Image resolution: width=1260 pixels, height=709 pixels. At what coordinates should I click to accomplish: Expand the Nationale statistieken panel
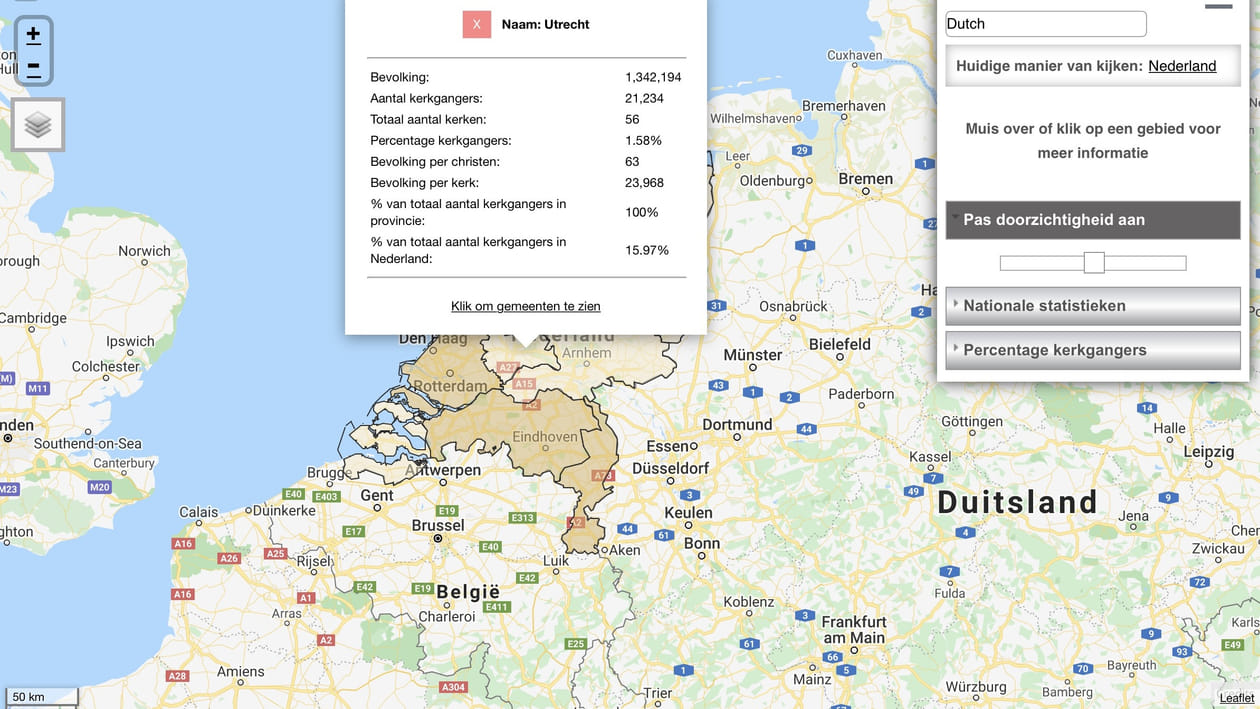pos(1092,305)
